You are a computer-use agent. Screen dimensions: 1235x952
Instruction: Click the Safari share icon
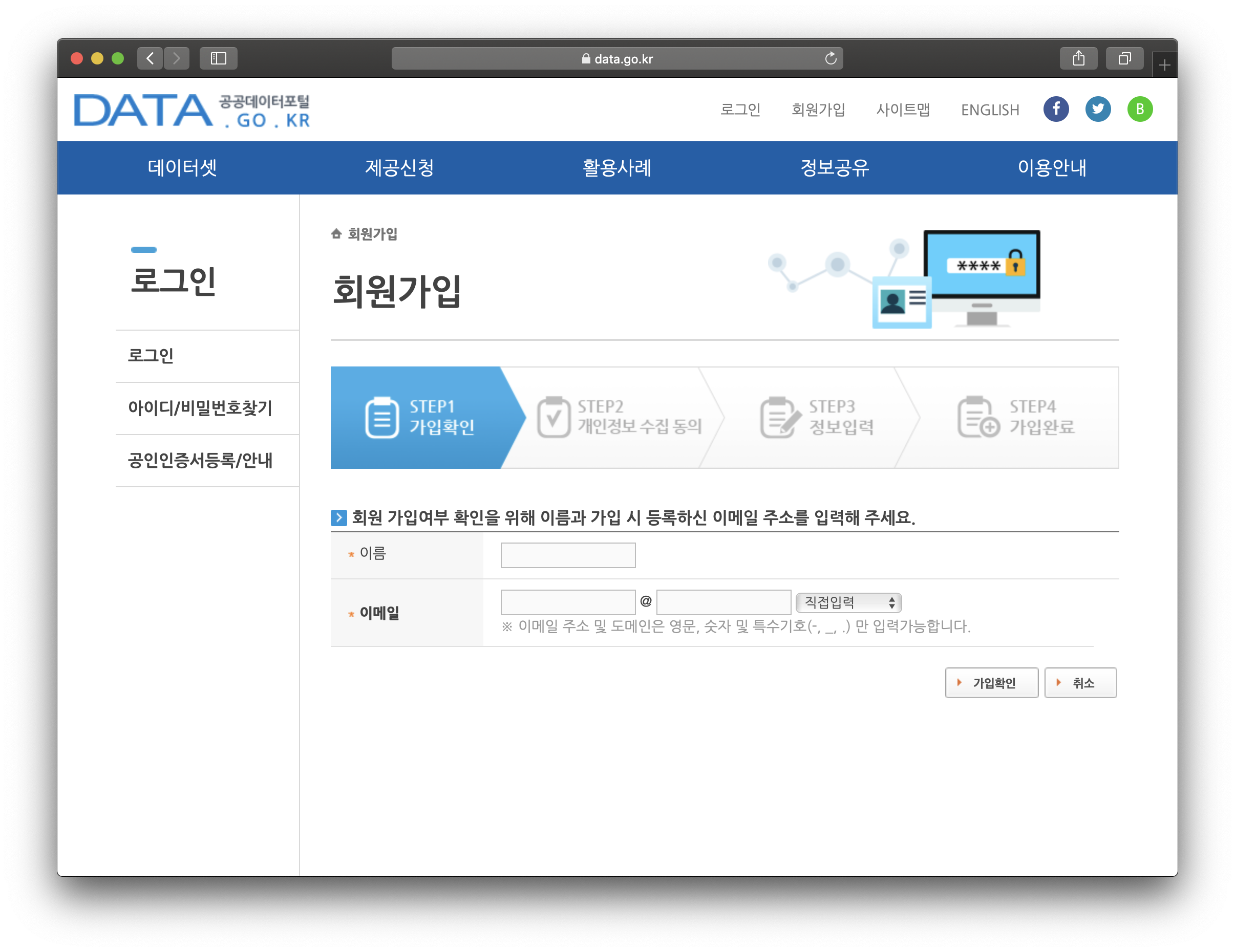point(1078,58)
